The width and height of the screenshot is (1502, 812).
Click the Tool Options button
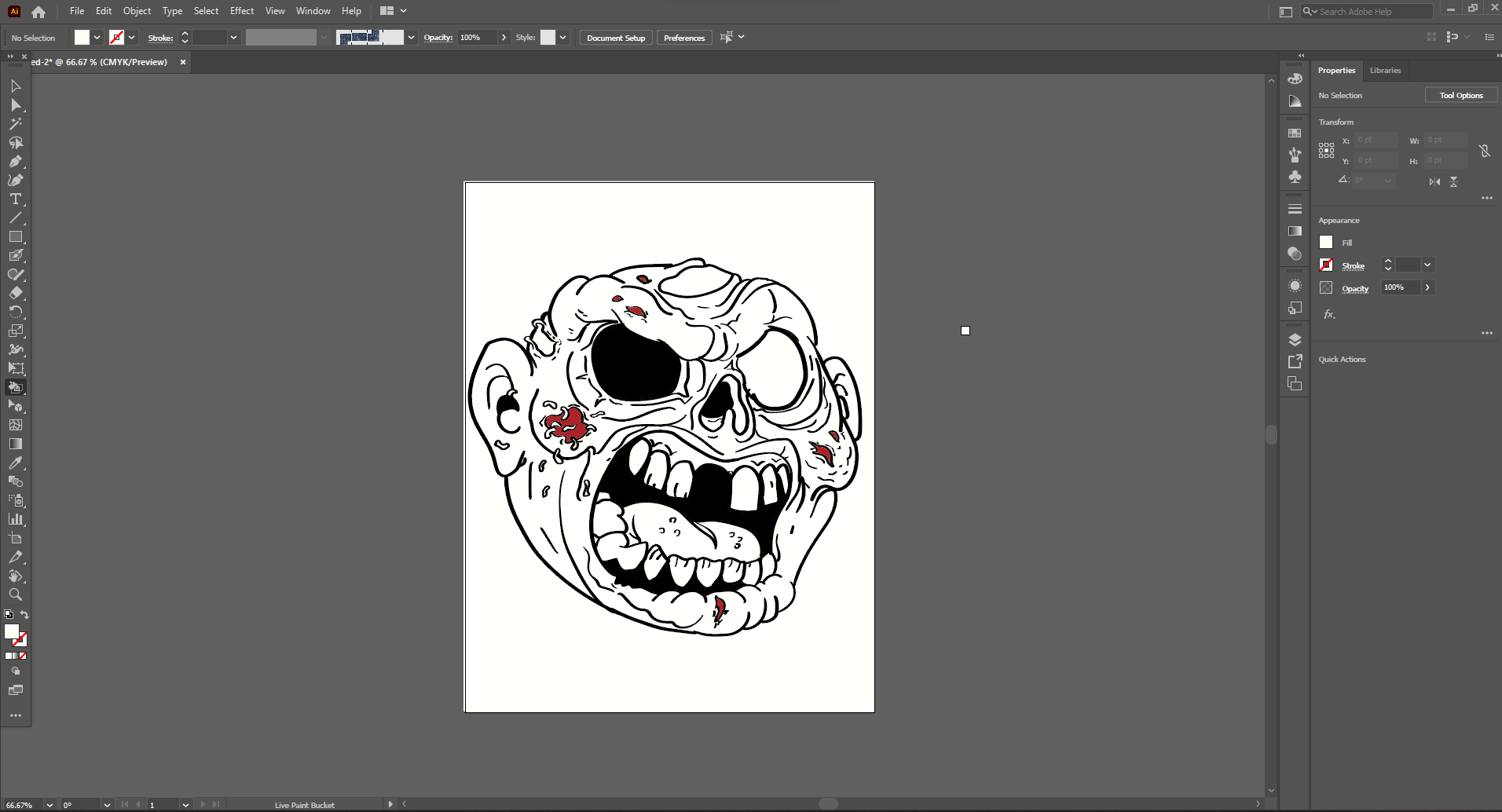pos(1461,95)
